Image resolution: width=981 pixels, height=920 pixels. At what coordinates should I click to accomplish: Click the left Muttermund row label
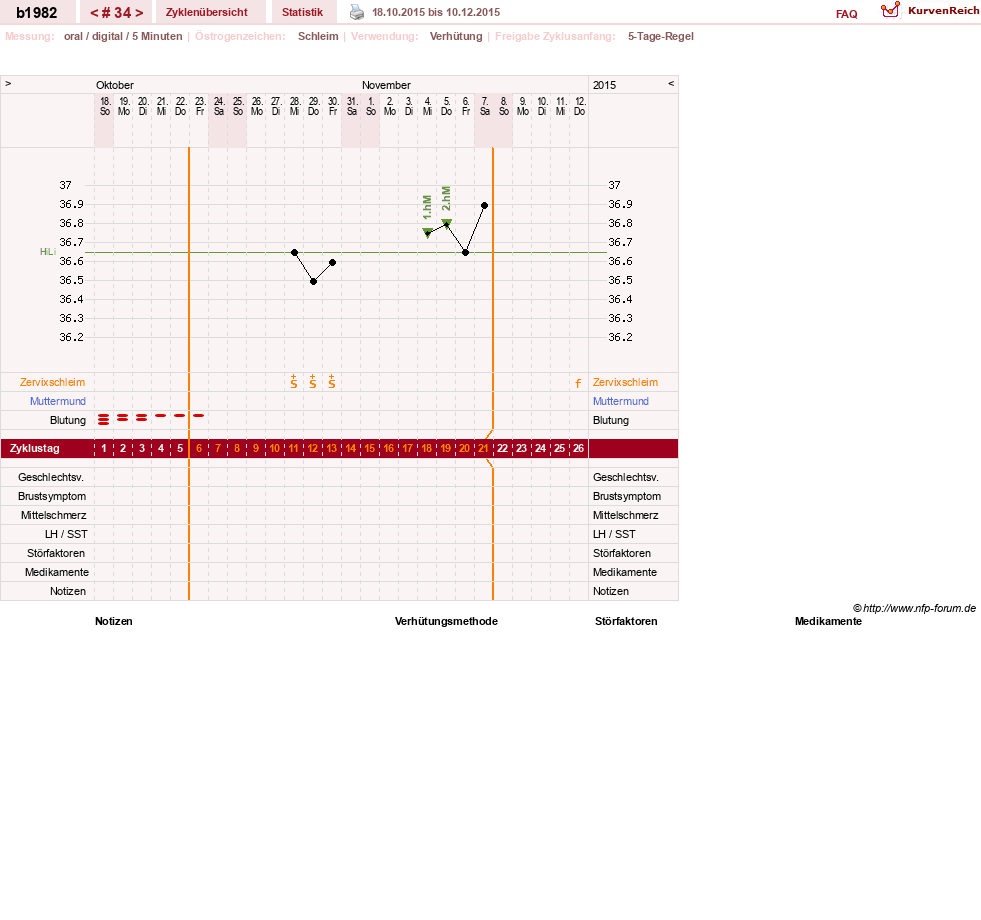click(58, 401)
